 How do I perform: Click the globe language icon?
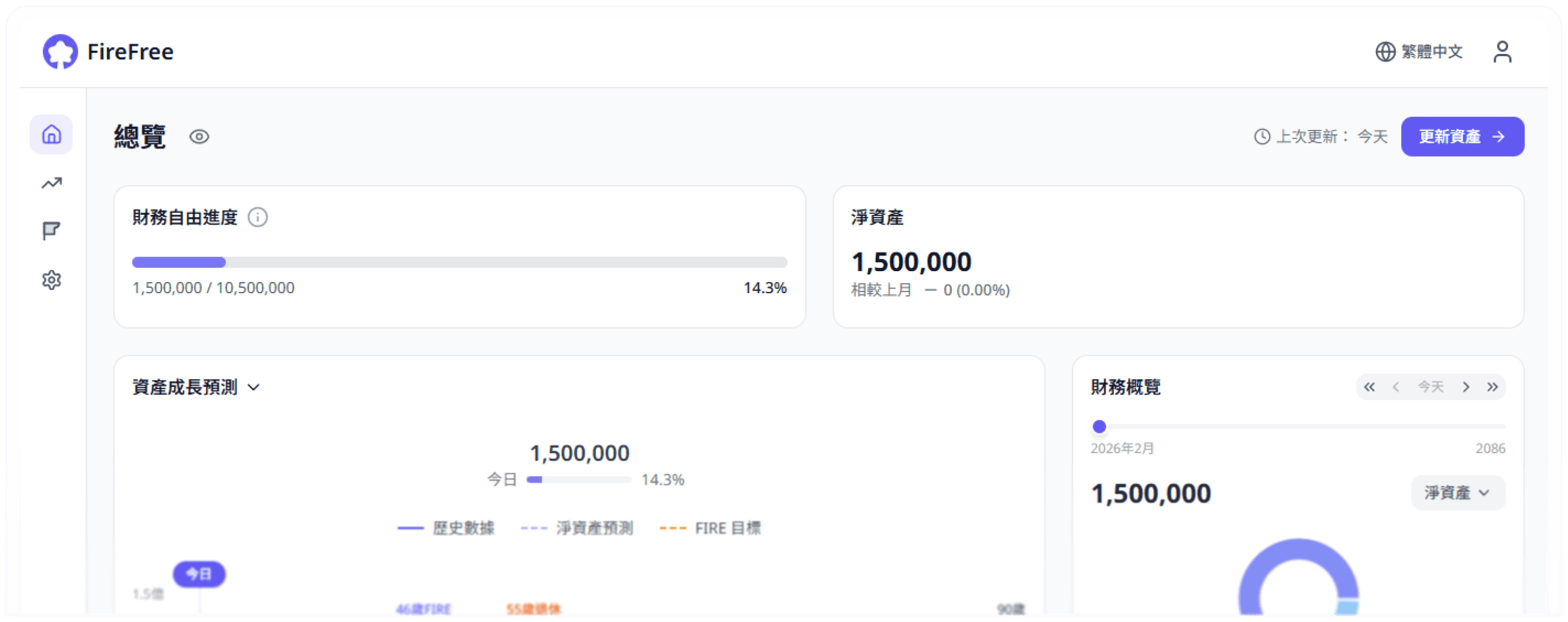[x=1386, y=52]
